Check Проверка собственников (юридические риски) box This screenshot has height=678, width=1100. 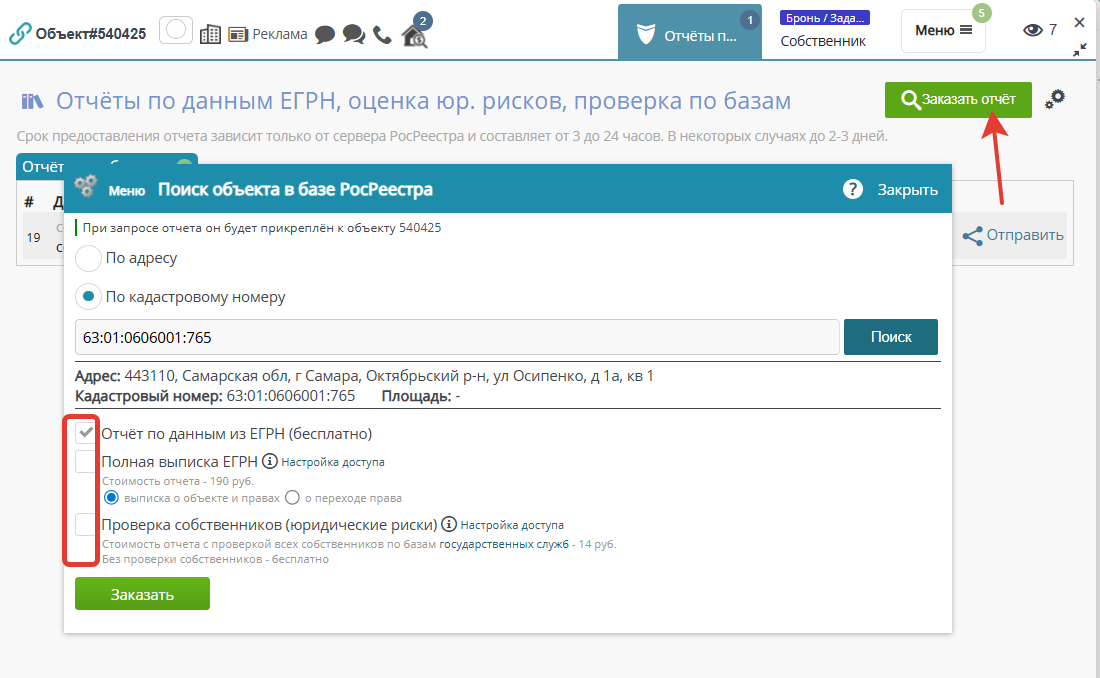click(86, 524)
